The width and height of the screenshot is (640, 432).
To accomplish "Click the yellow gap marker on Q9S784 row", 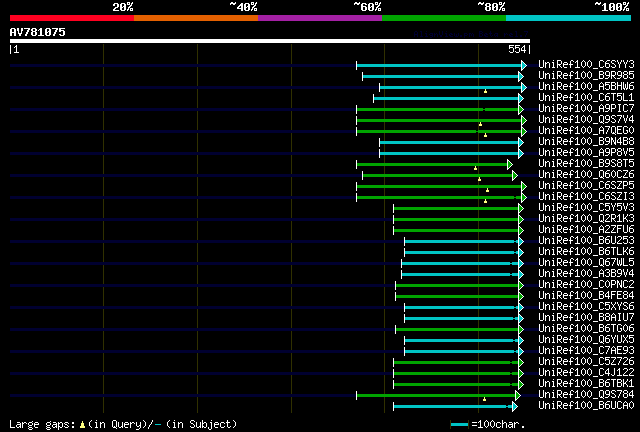I will coord(484,399).
